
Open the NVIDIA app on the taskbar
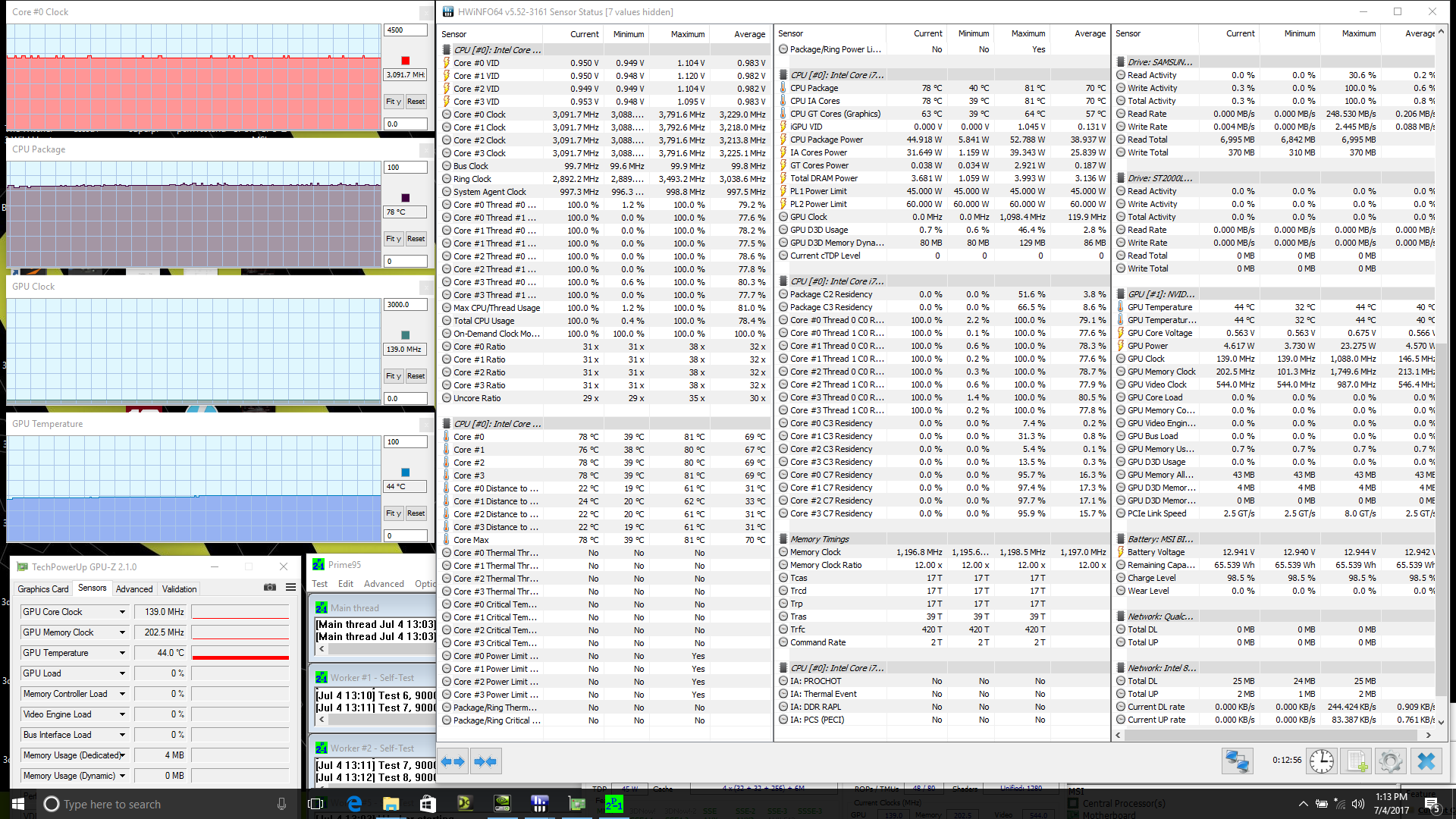tap(502, 804)
